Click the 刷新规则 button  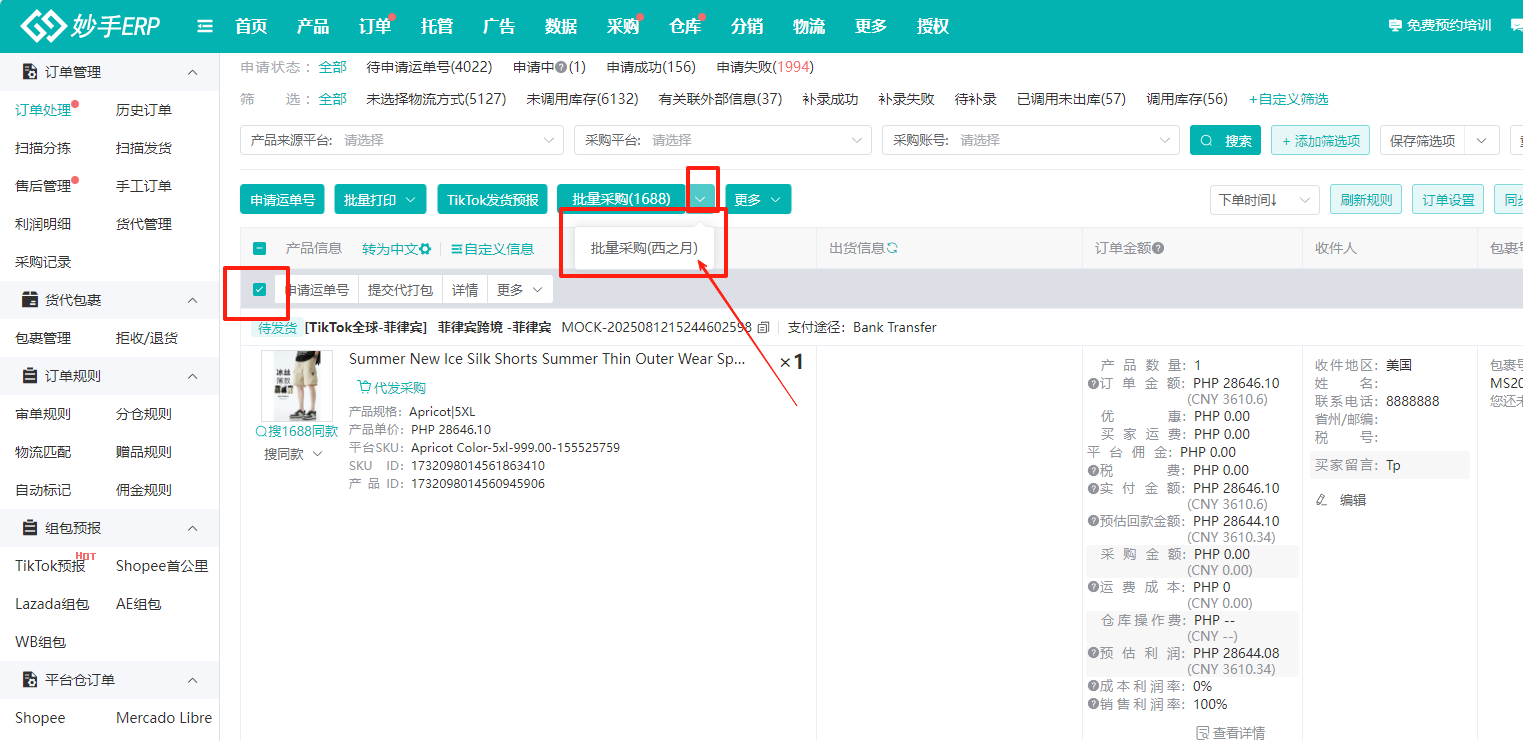pyautogui.click(x=1366, y=200)
